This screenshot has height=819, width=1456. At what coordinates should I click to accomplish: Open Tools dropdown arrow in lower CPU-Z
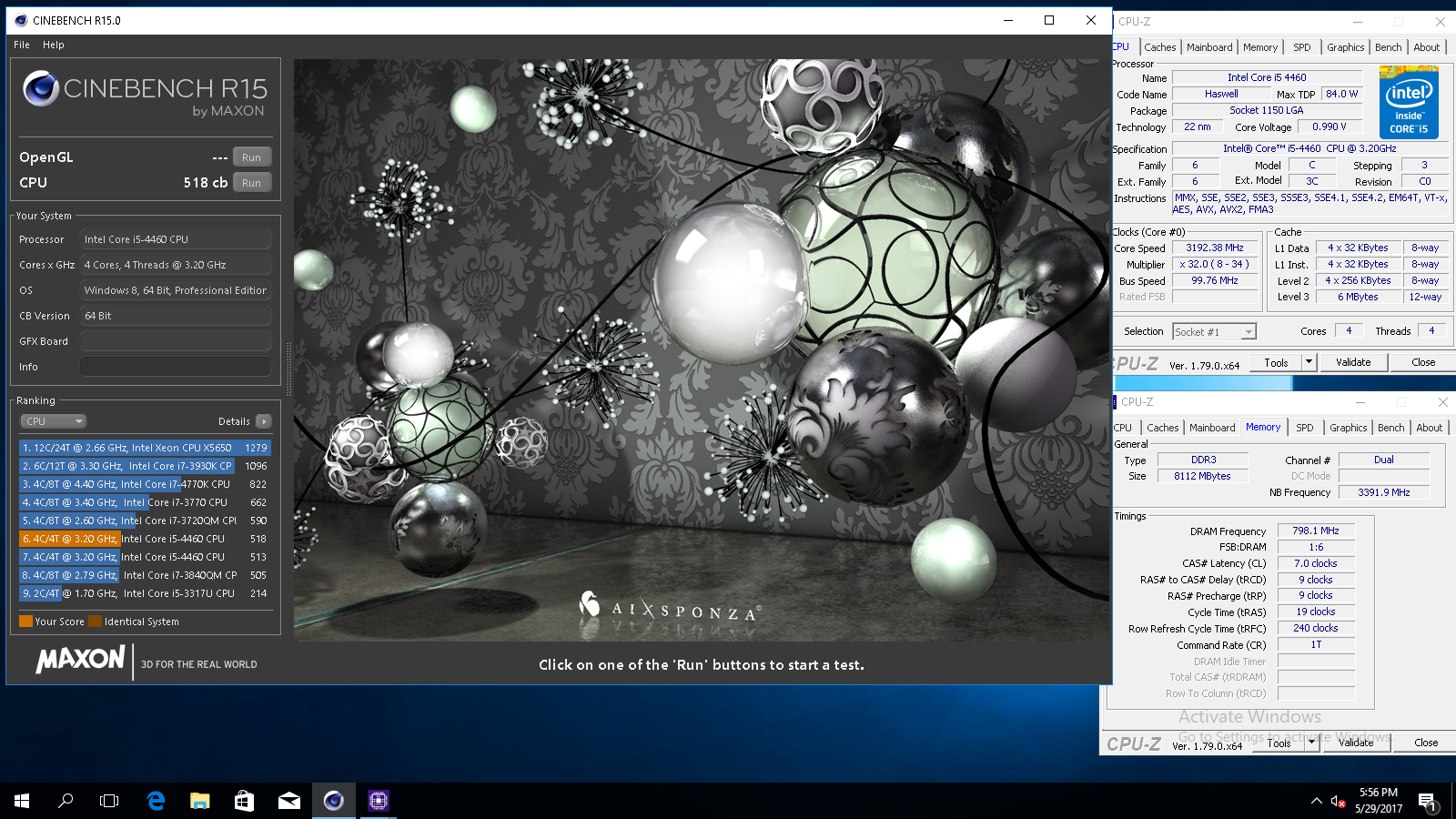1312,743
